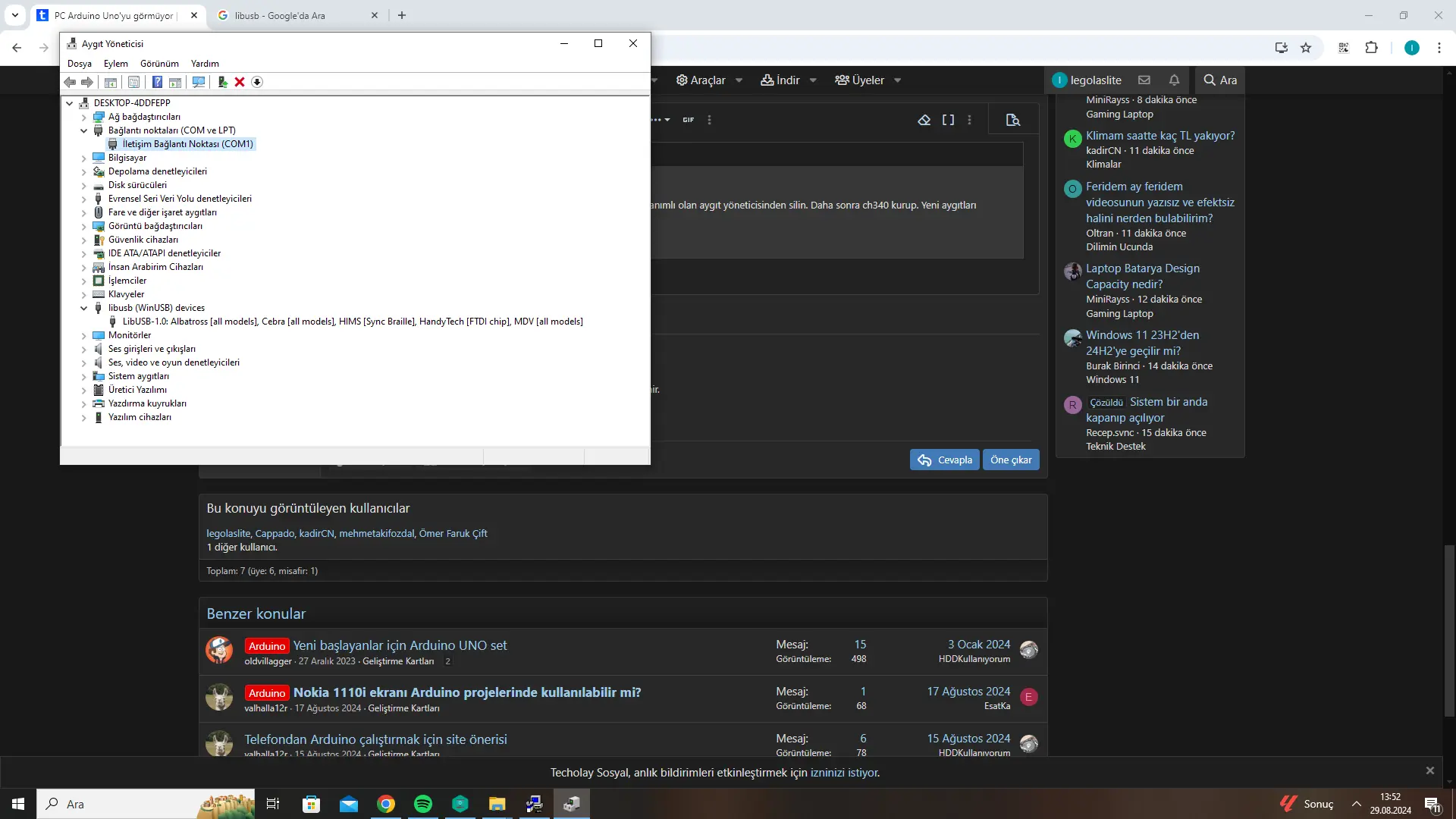Open the Windows Start menu

click(x=18, y=804)
